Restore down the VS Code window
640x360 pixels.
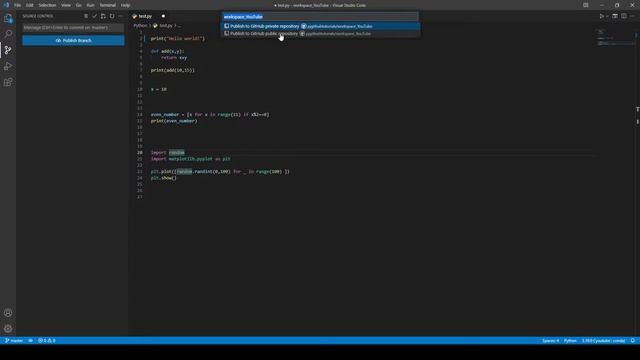point(617,5)
